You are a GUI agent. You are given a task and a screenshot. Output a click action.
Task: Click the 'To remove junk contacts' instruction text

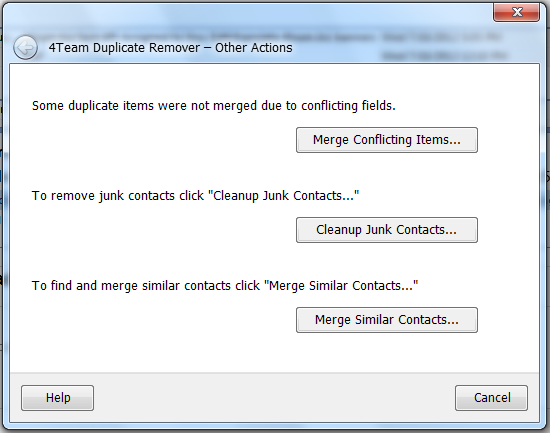(x=195, y=196)
